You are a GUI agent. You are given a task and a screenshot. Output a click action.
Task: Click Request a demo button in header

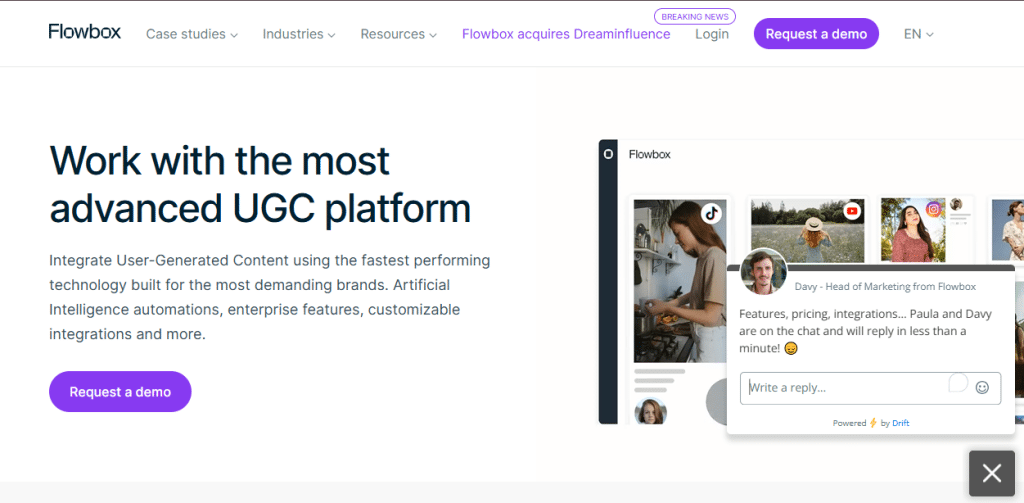tap(816, 34)
